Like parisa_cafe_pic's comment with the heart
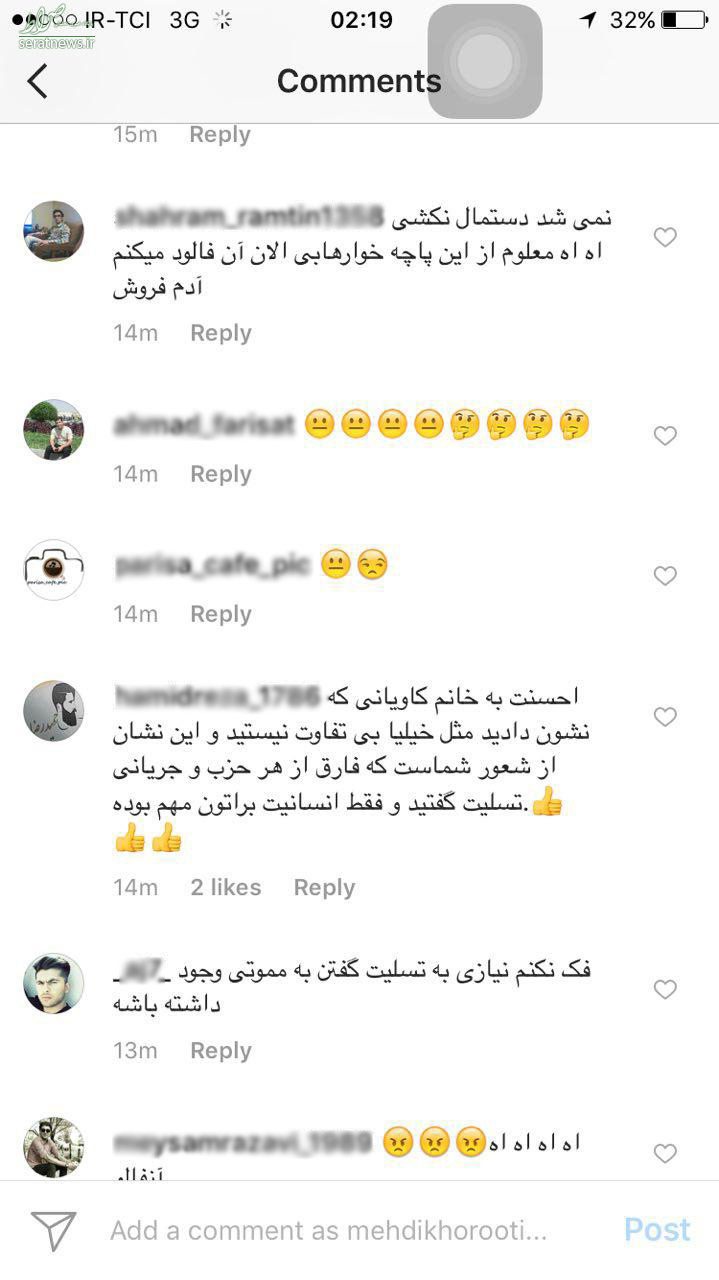Image resolution: width=719 pixels, height=1280 pixels. click(x=665, y=576)
